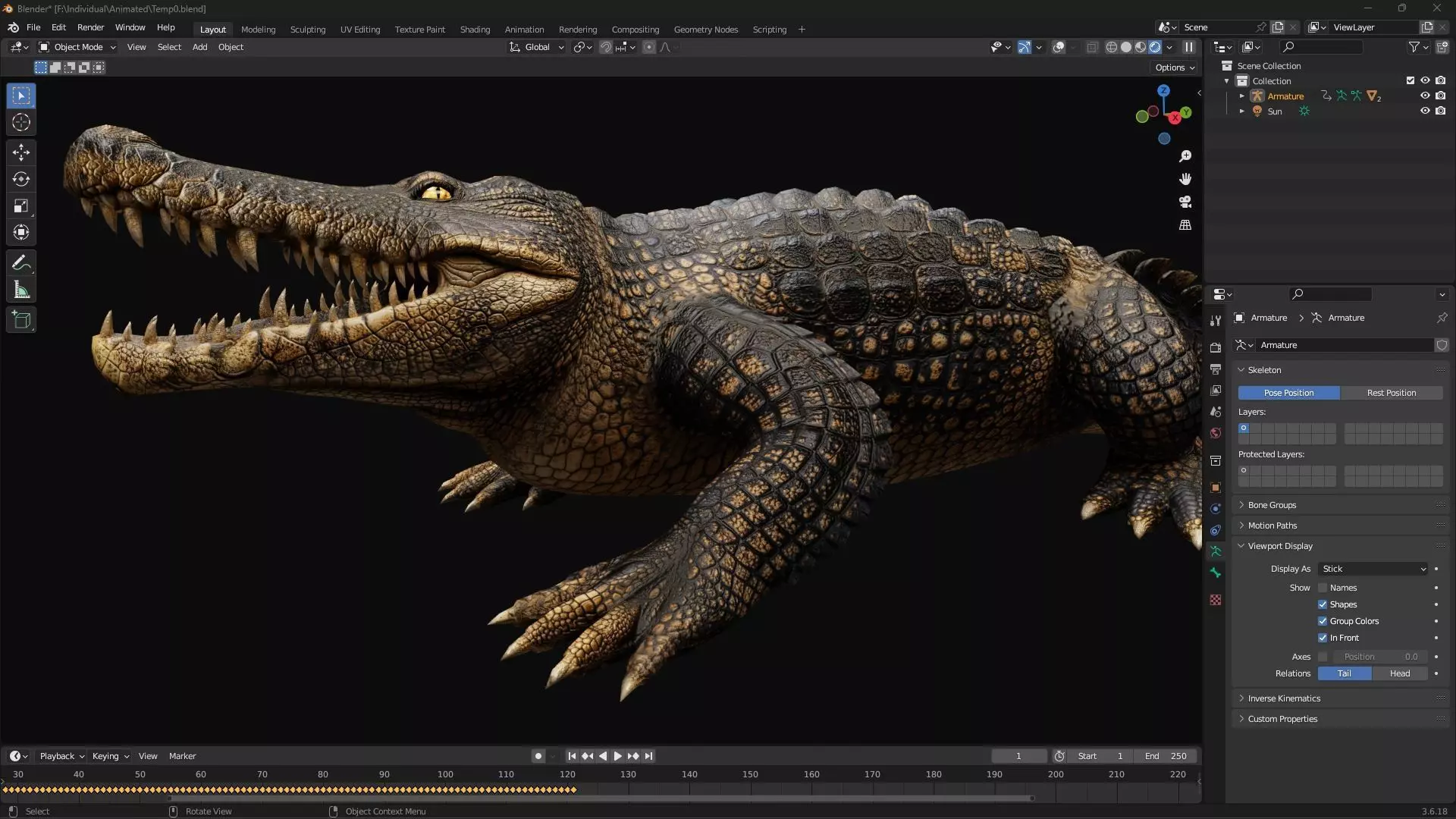
Task: Click the pan hand icon in viewport
Action: (x=1185, y=179)
